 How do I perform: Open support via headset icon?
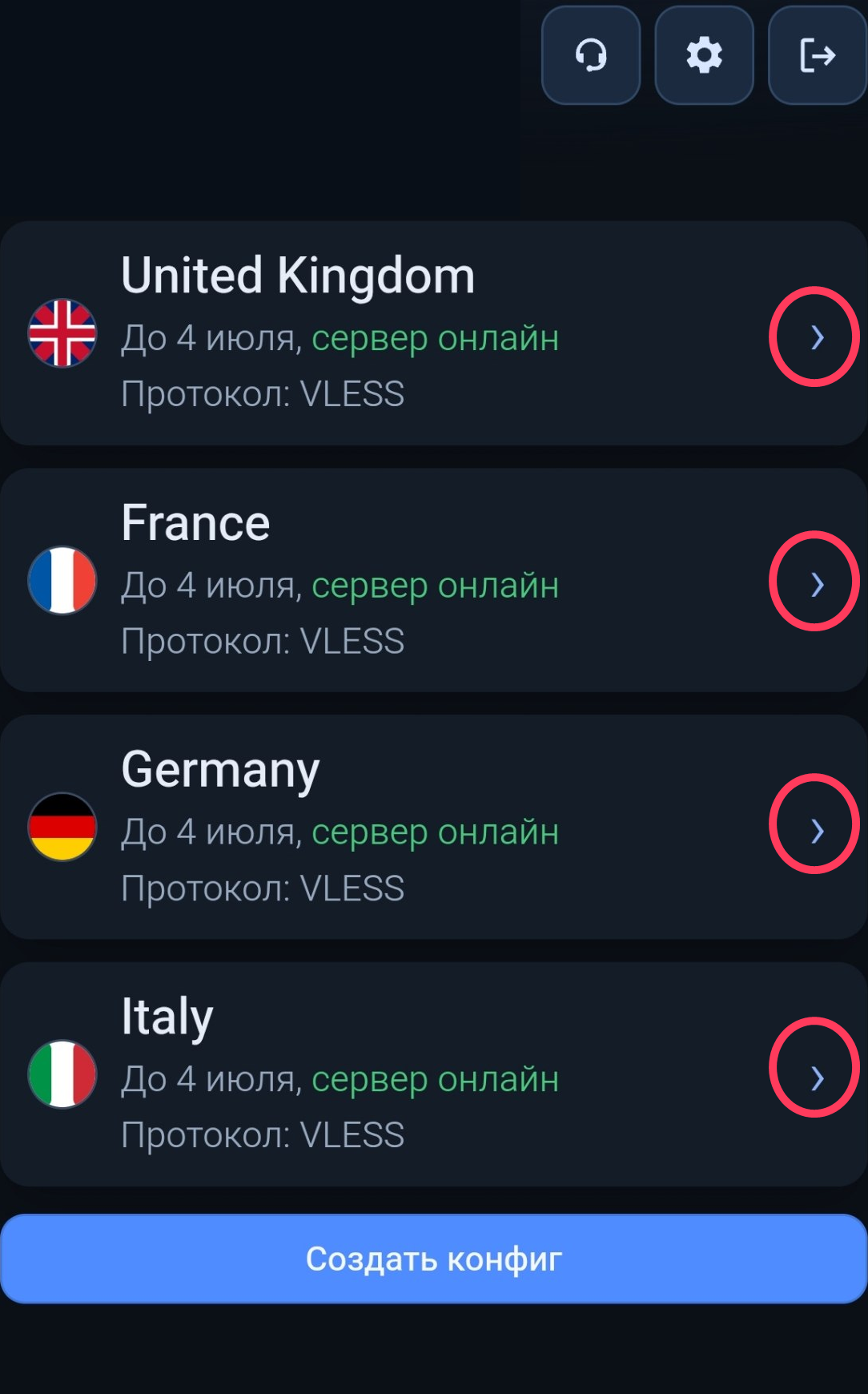(x=591, y=55)
